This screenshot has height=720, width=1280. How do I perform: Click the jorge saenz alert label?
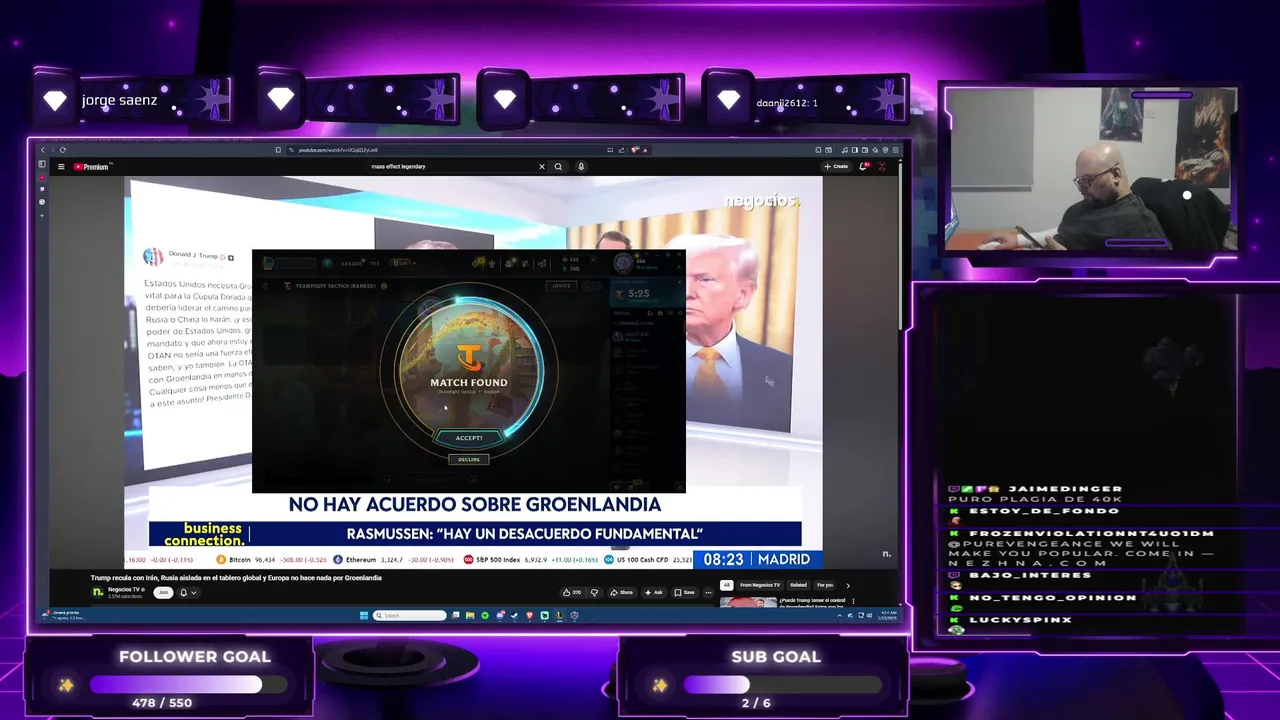119,101
